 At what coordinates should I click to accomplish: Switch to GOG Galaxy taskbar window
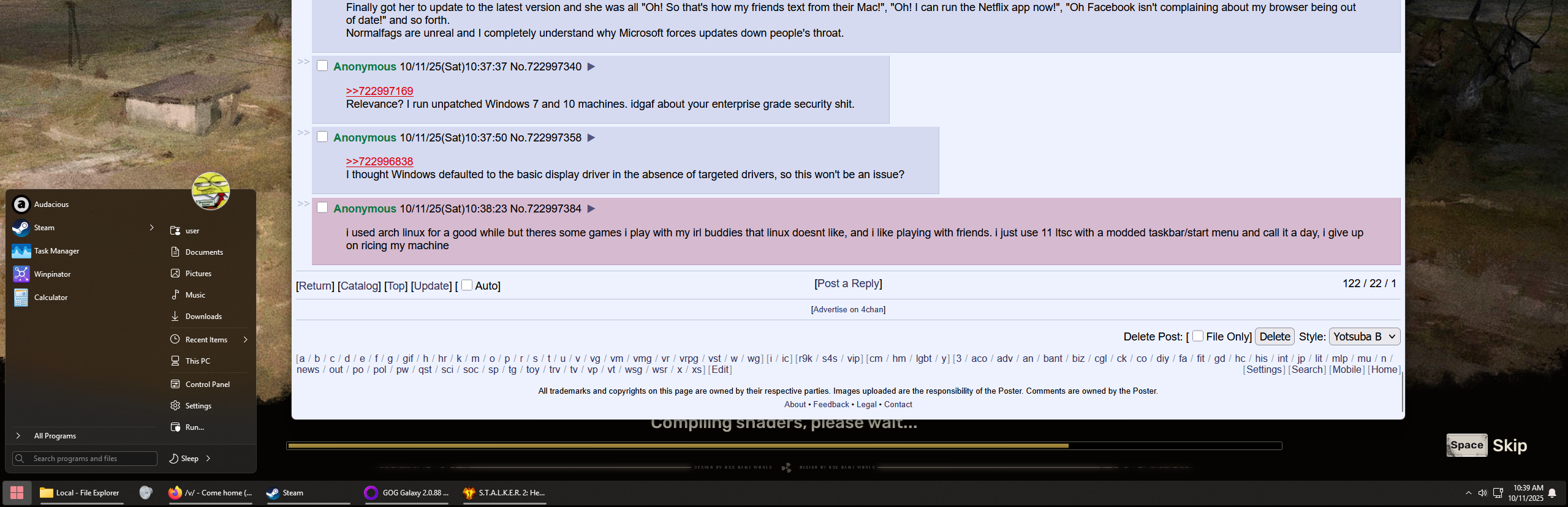click(407, 493)
